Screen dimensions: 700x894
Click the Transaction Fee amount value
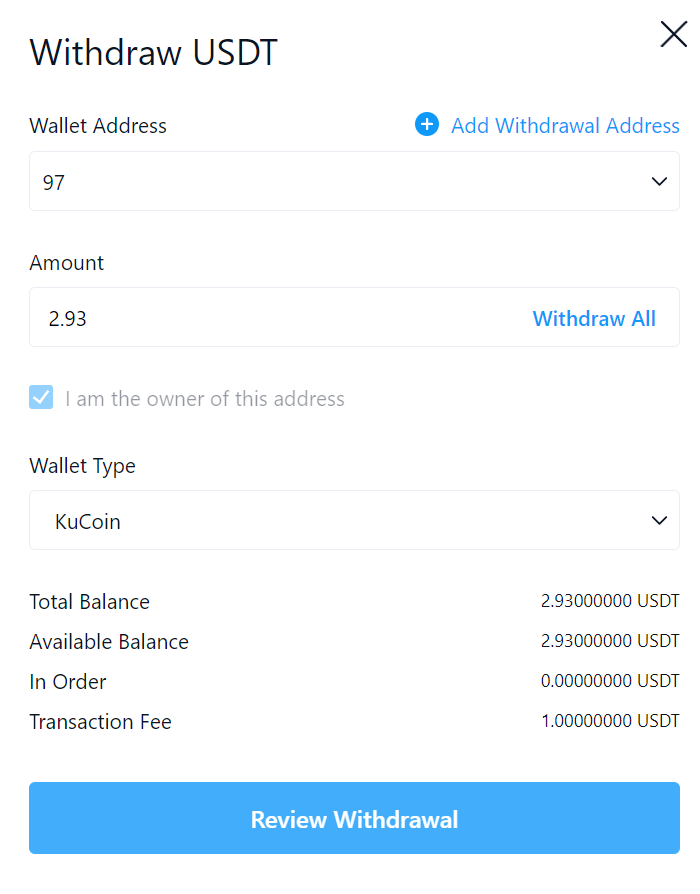[610, 721]
